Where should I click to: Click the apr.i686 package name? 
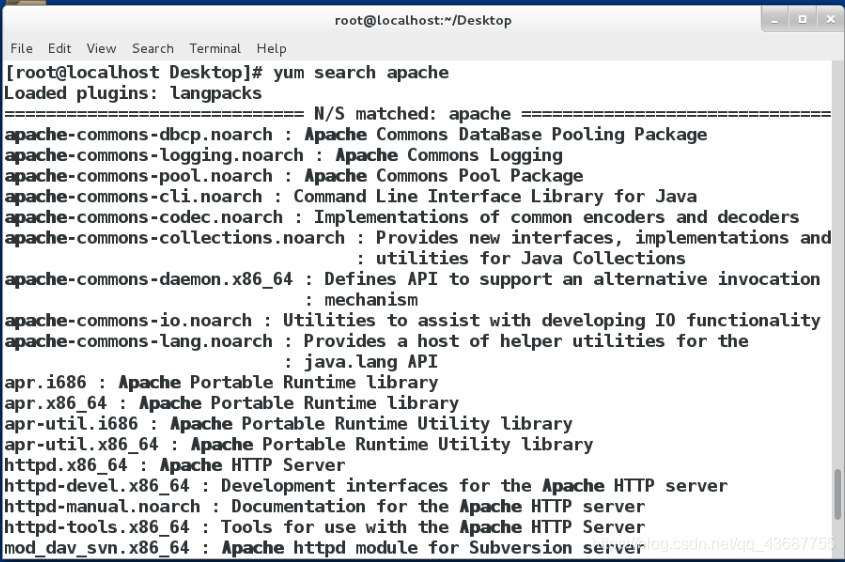[x=45, y=382]
